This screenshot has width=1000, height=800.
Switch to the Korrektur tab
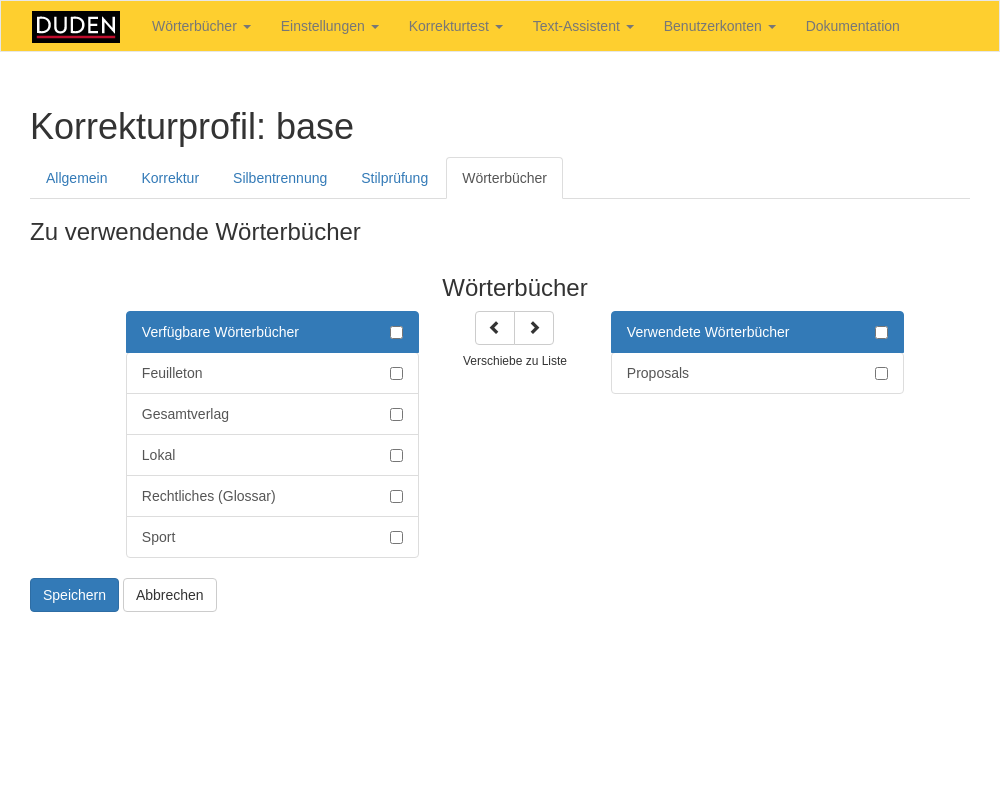170,178
